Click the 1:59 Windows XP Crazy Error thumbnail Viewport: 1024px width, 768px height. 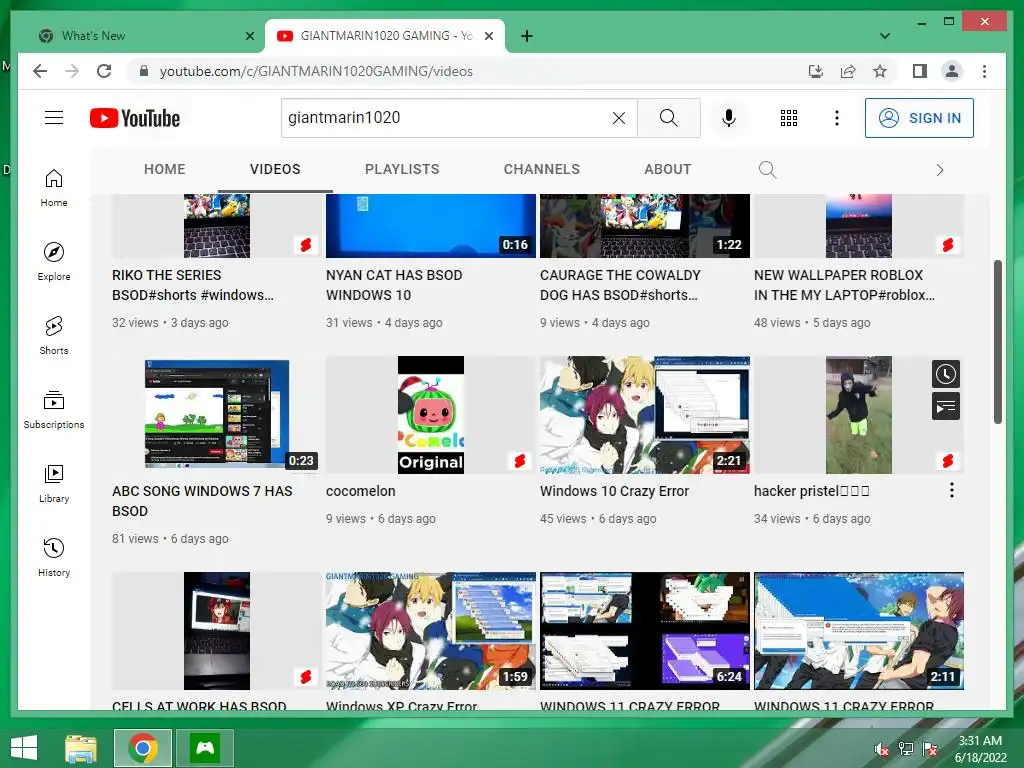click(431, 631)
